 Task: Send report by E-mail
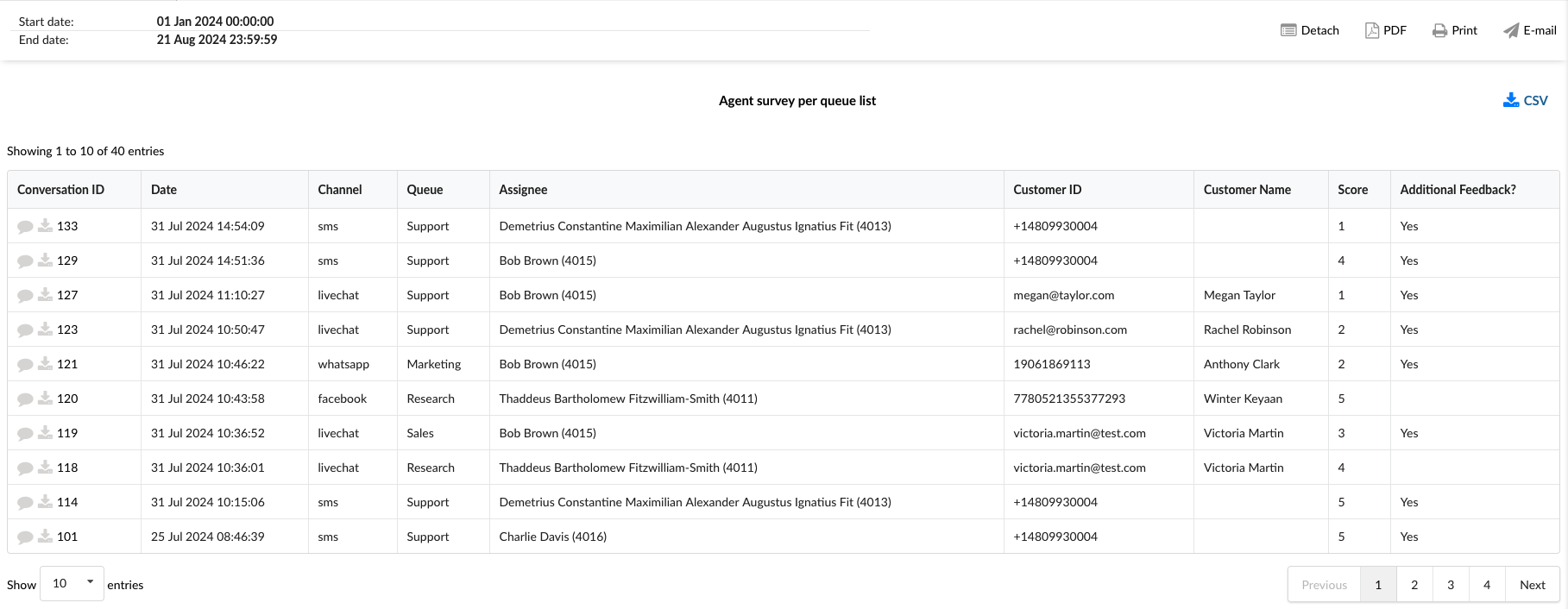[1530, 30]
